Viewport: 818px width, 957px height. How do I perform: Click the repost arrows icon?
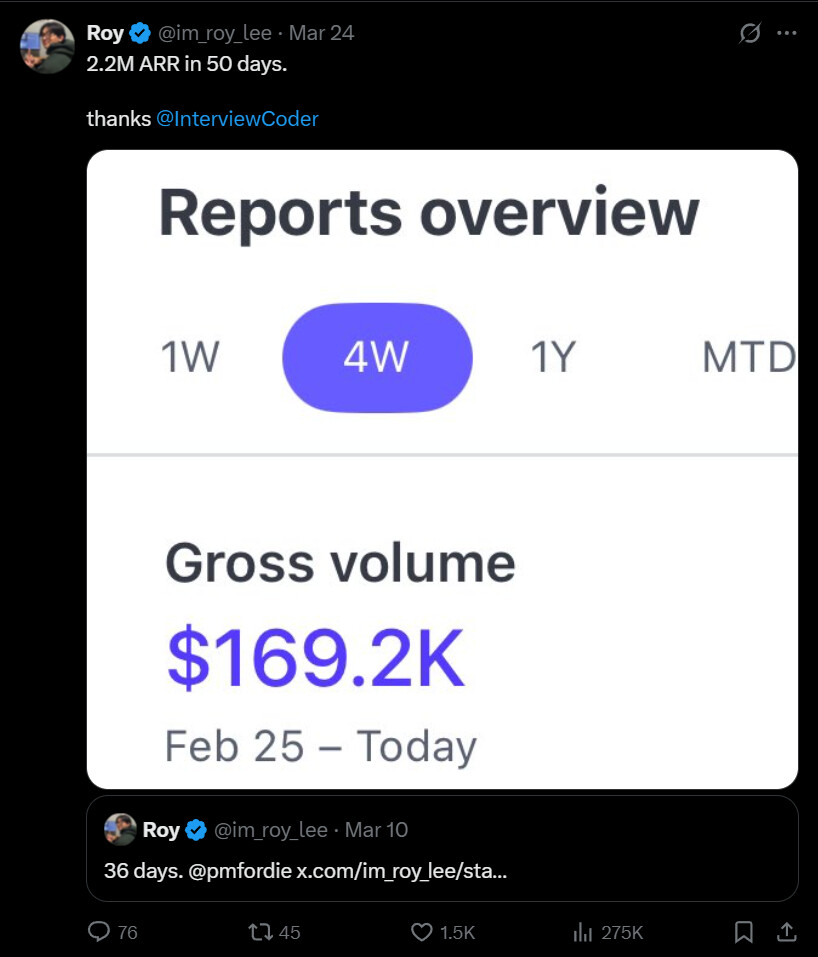pos(259,932)
